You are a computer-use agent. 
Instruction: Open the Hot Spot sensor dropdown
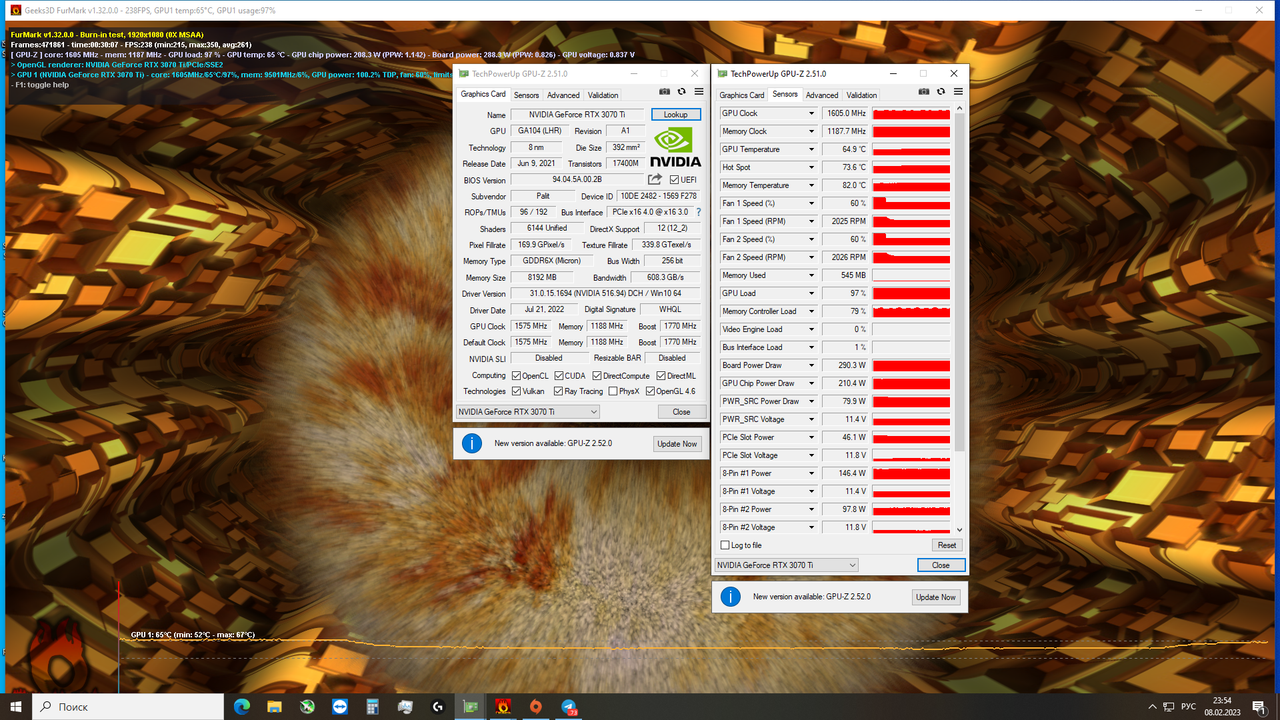pyautogui.click(x=811, y=167)
